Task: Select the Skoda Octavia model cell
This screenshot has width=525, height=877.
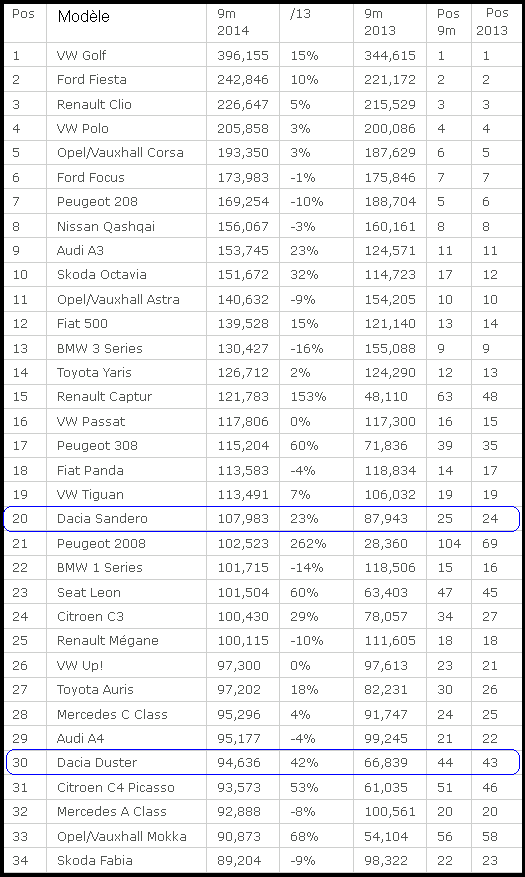Action: 126,275
